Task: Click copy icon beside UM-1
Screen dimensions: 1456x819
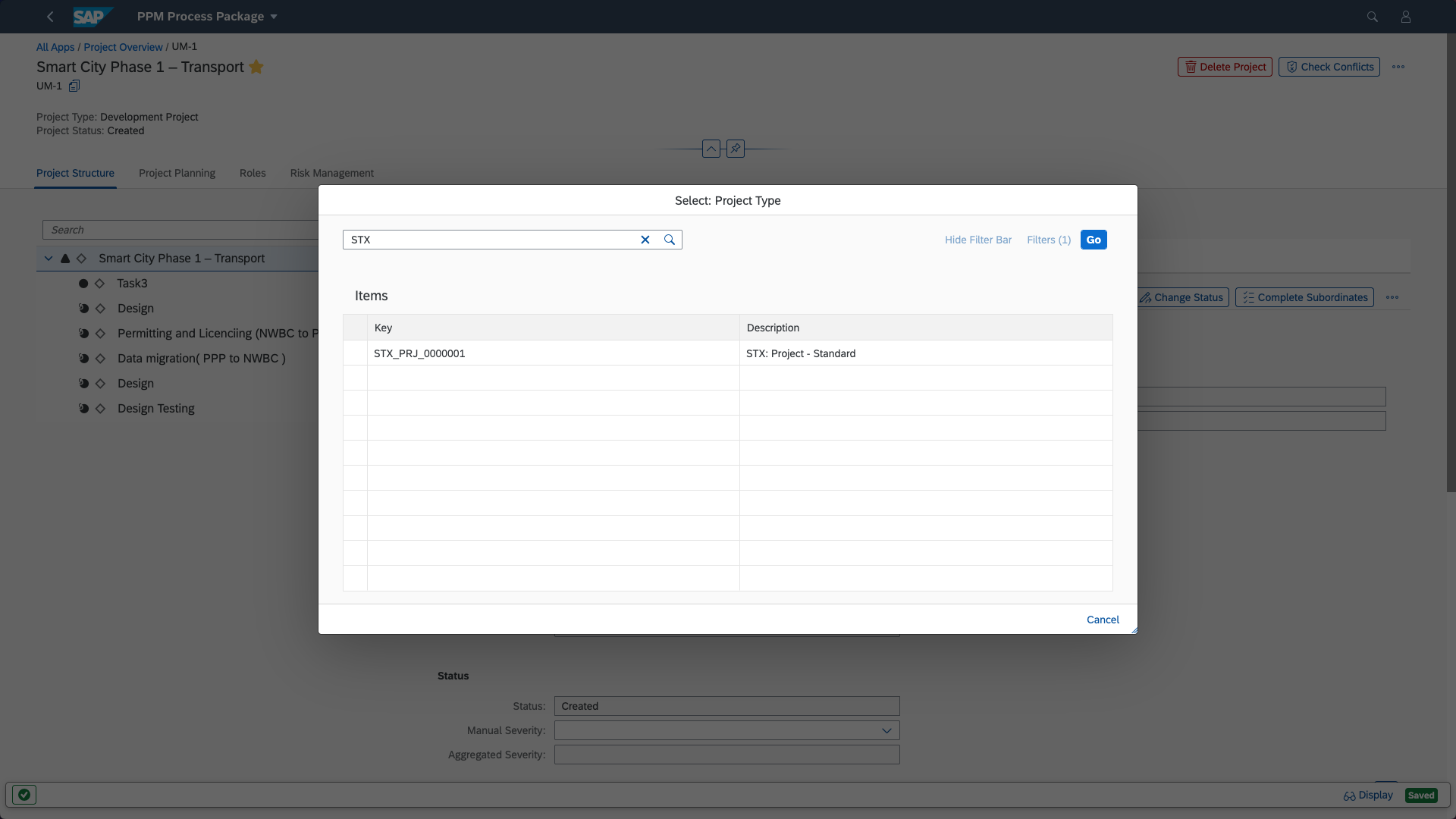Action: coord(74,86)
